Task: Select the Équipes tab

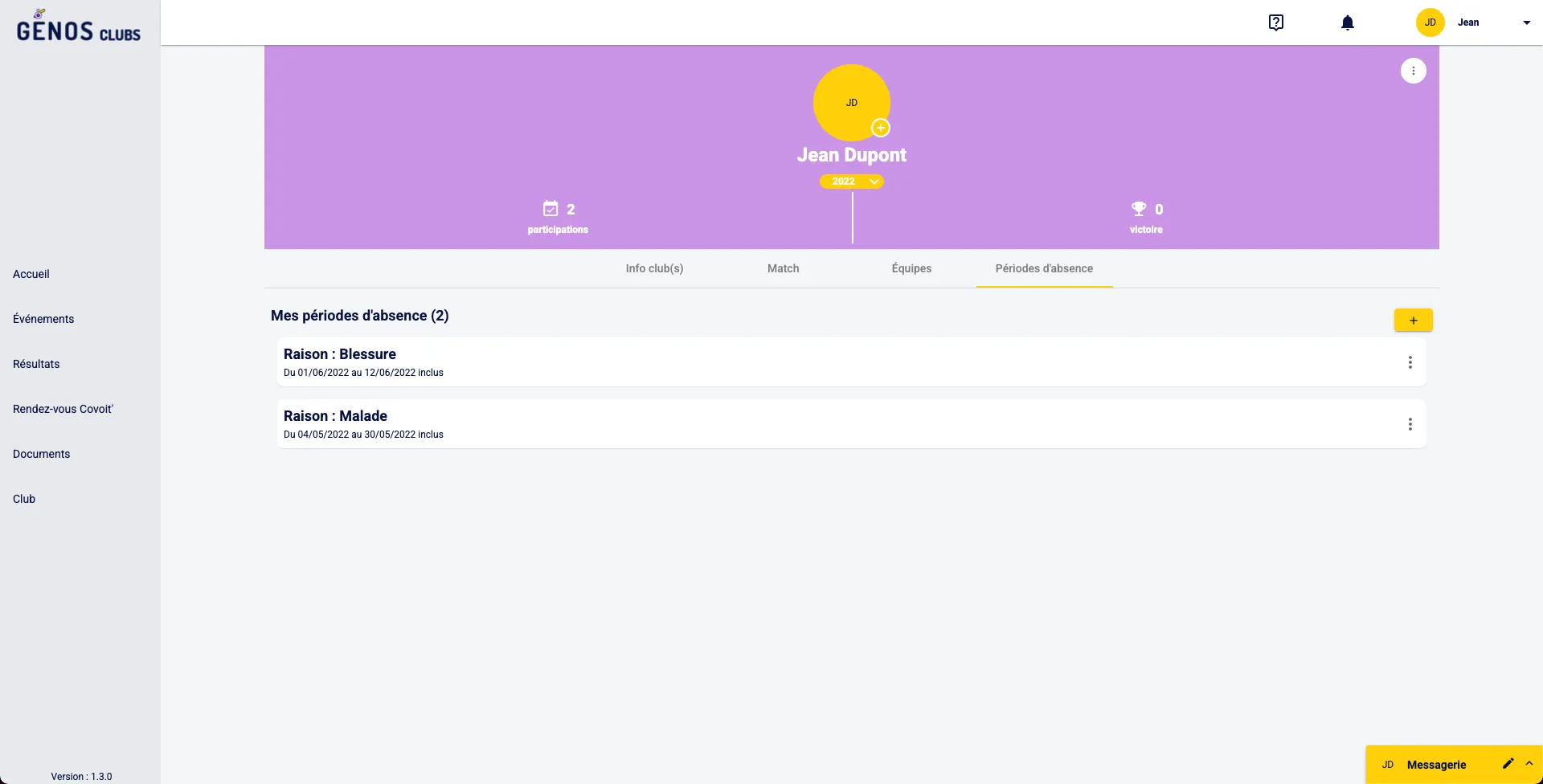Action: (911, 268)
